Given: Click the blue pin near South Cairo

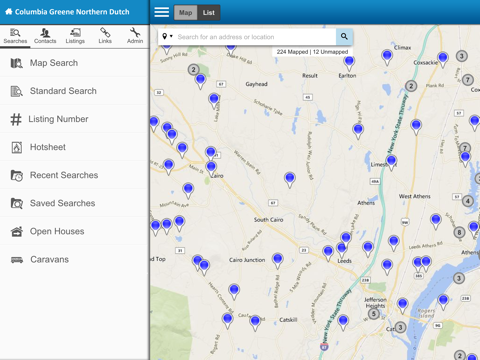Looking at the screenshot, I should pyautogui.click(x=290, y=179).
